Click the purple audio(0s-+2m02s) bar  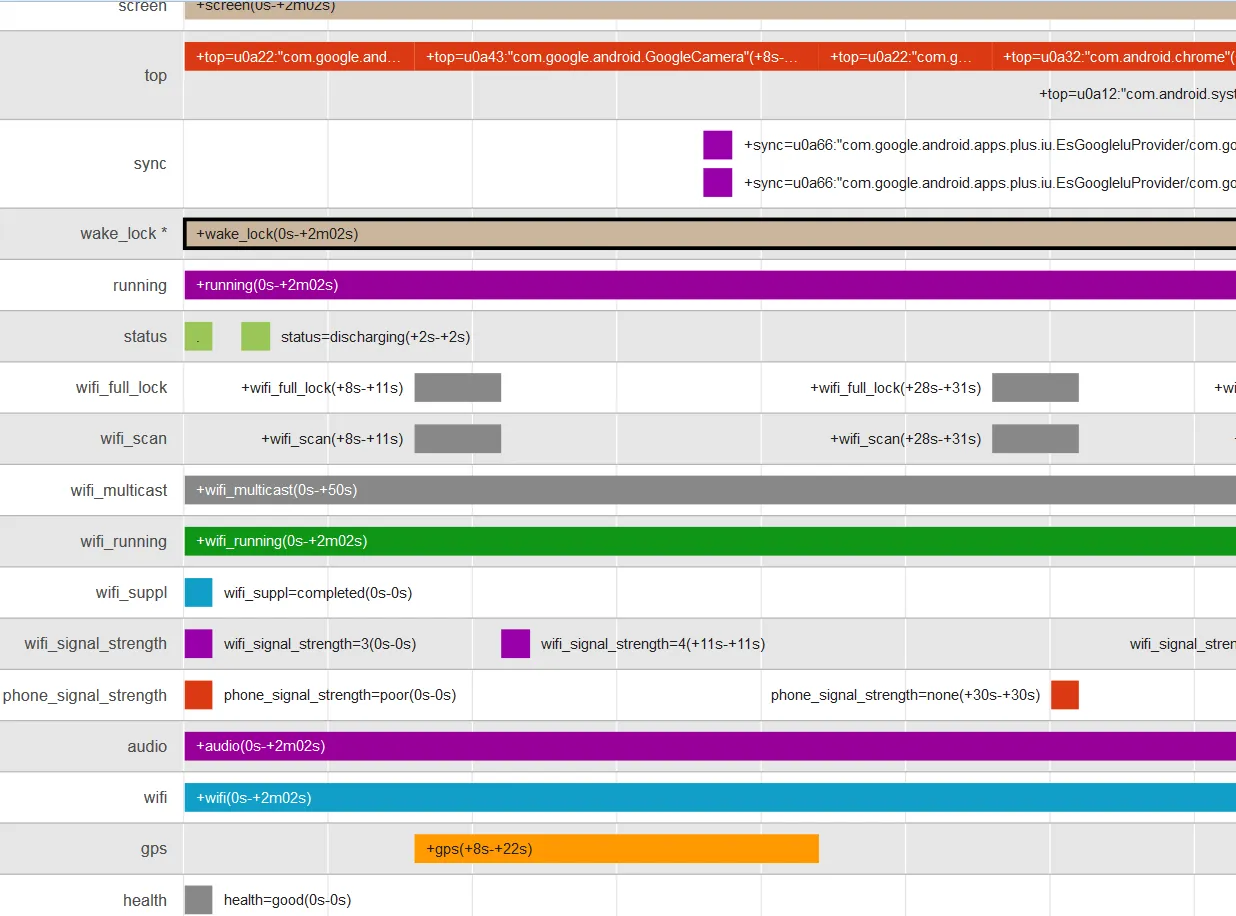point(710,746)
